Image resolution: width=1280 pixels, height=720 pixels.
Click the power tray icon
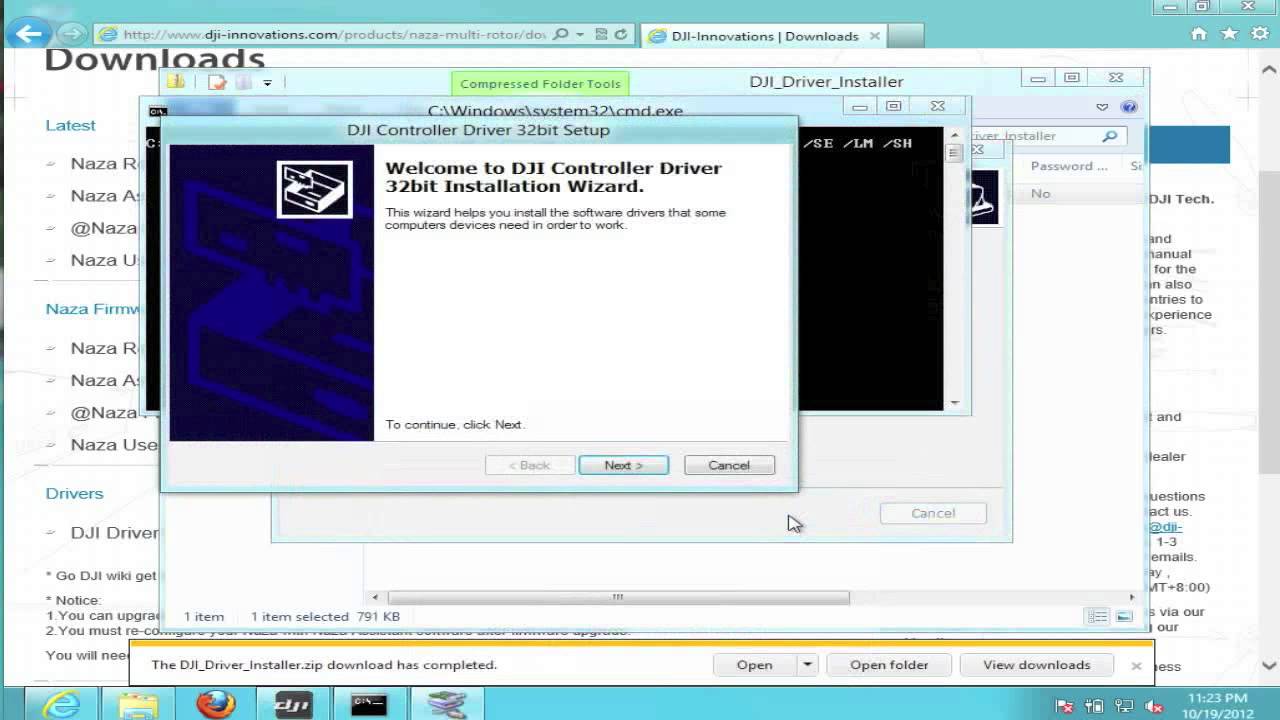1095,706
